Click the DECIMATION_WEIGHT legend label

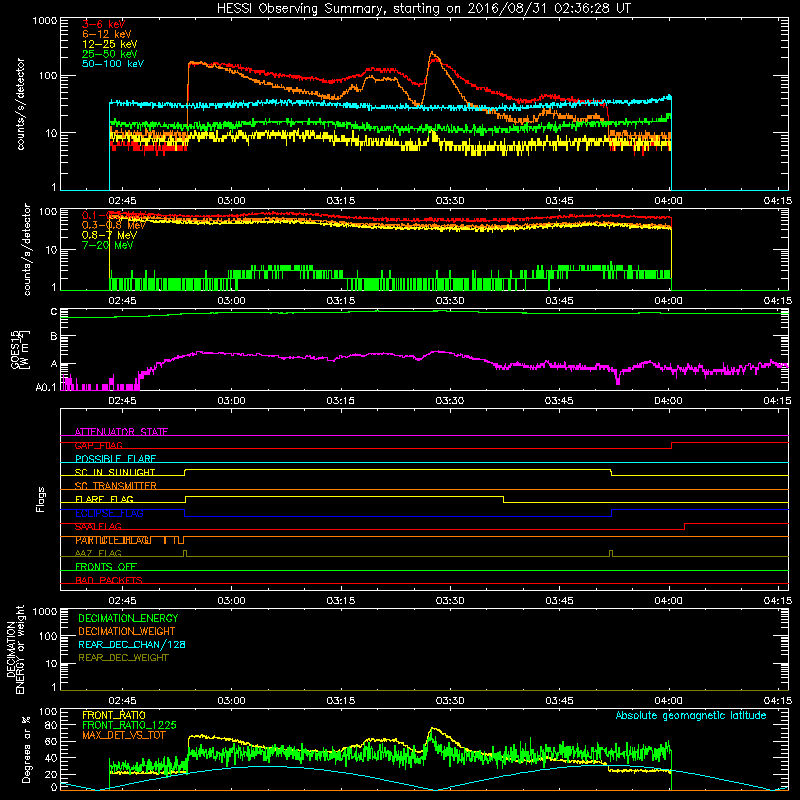click(127, 631)
